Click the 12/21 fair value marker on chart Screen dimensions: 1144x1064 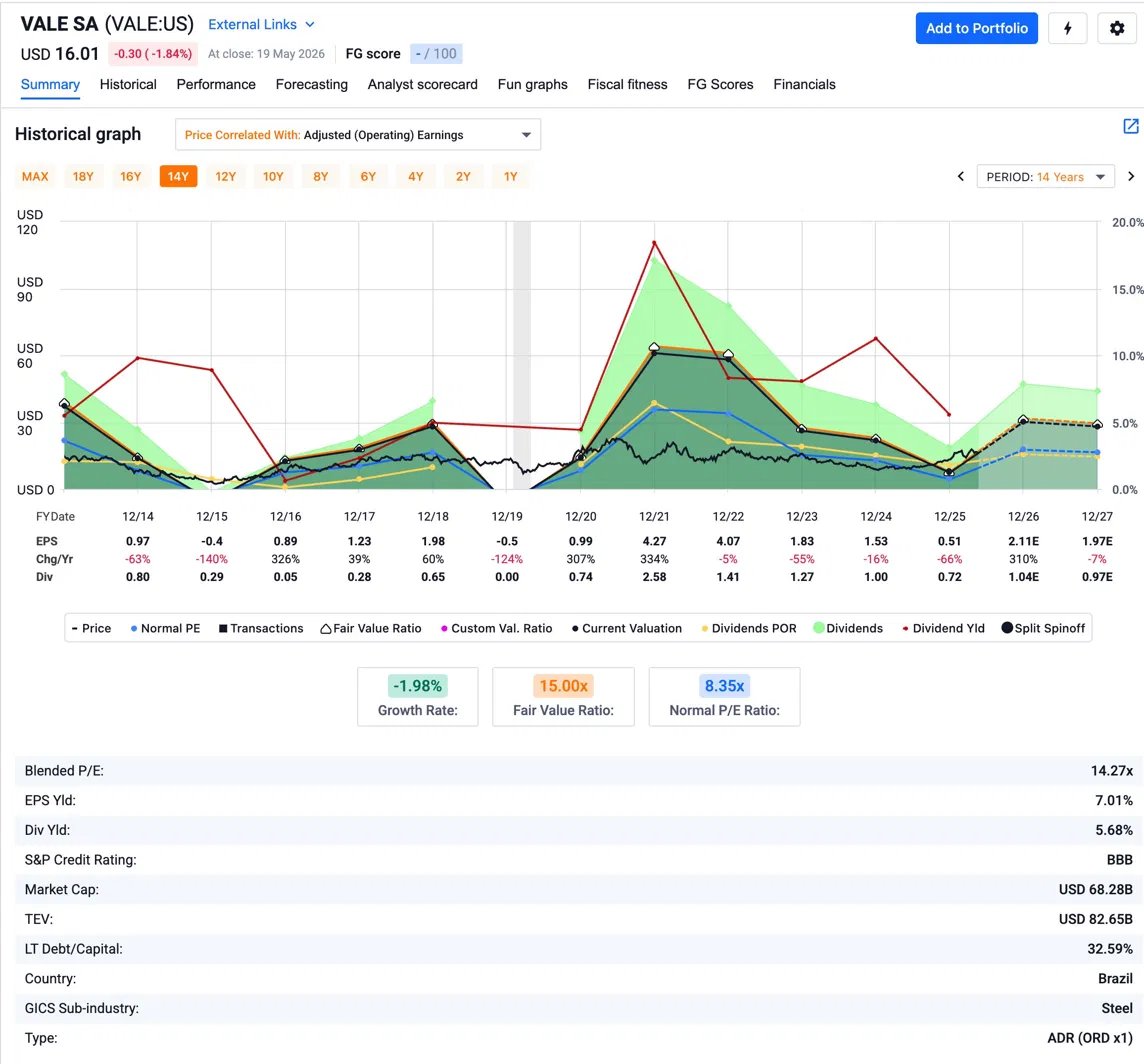[x=654, y=347]
